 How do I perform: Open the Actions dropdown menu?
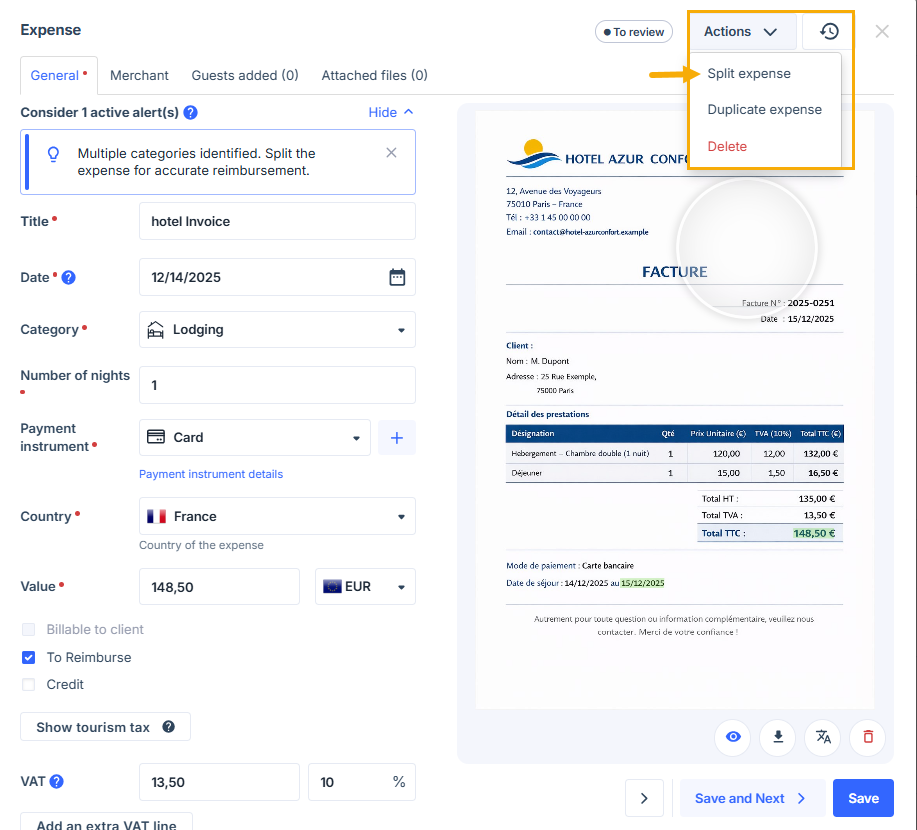(x=741, y=32)
